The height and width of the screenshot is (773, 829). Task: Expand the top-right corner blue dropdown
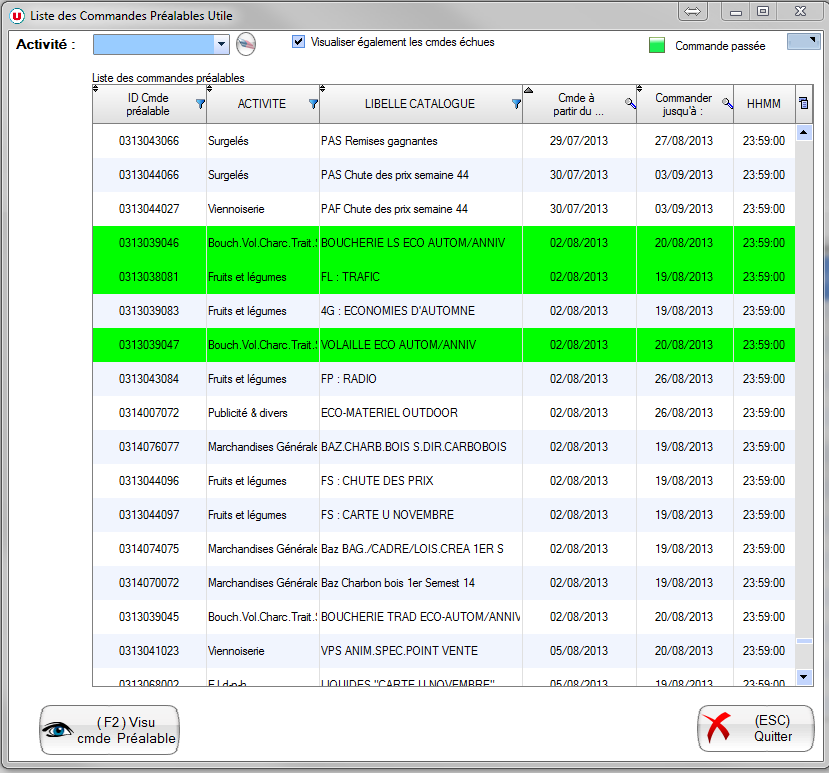coord(803,41)
